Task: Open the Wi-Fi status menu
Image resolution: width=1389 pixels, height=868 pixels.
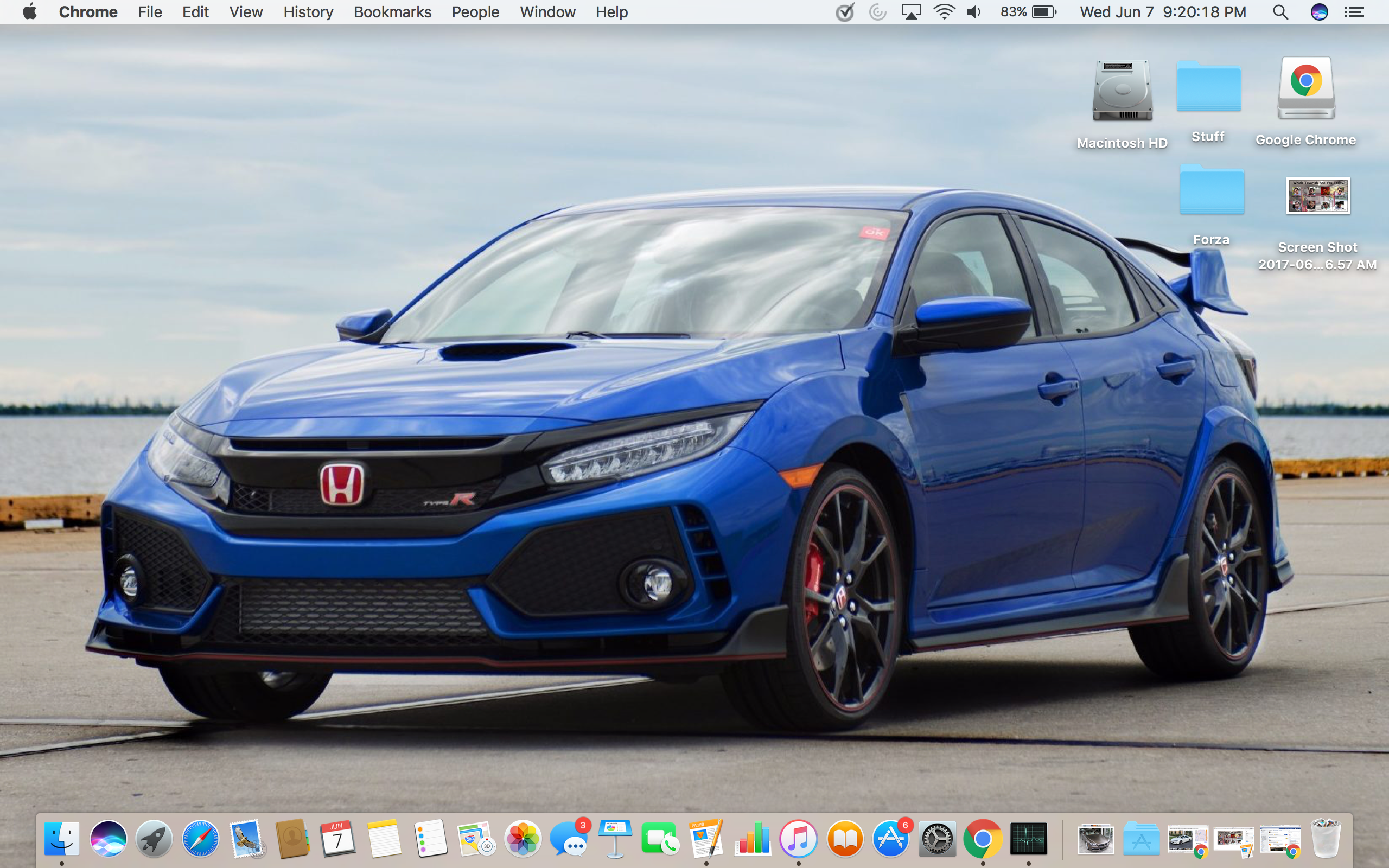Action: pyautogui.click(x=944, y=11)
